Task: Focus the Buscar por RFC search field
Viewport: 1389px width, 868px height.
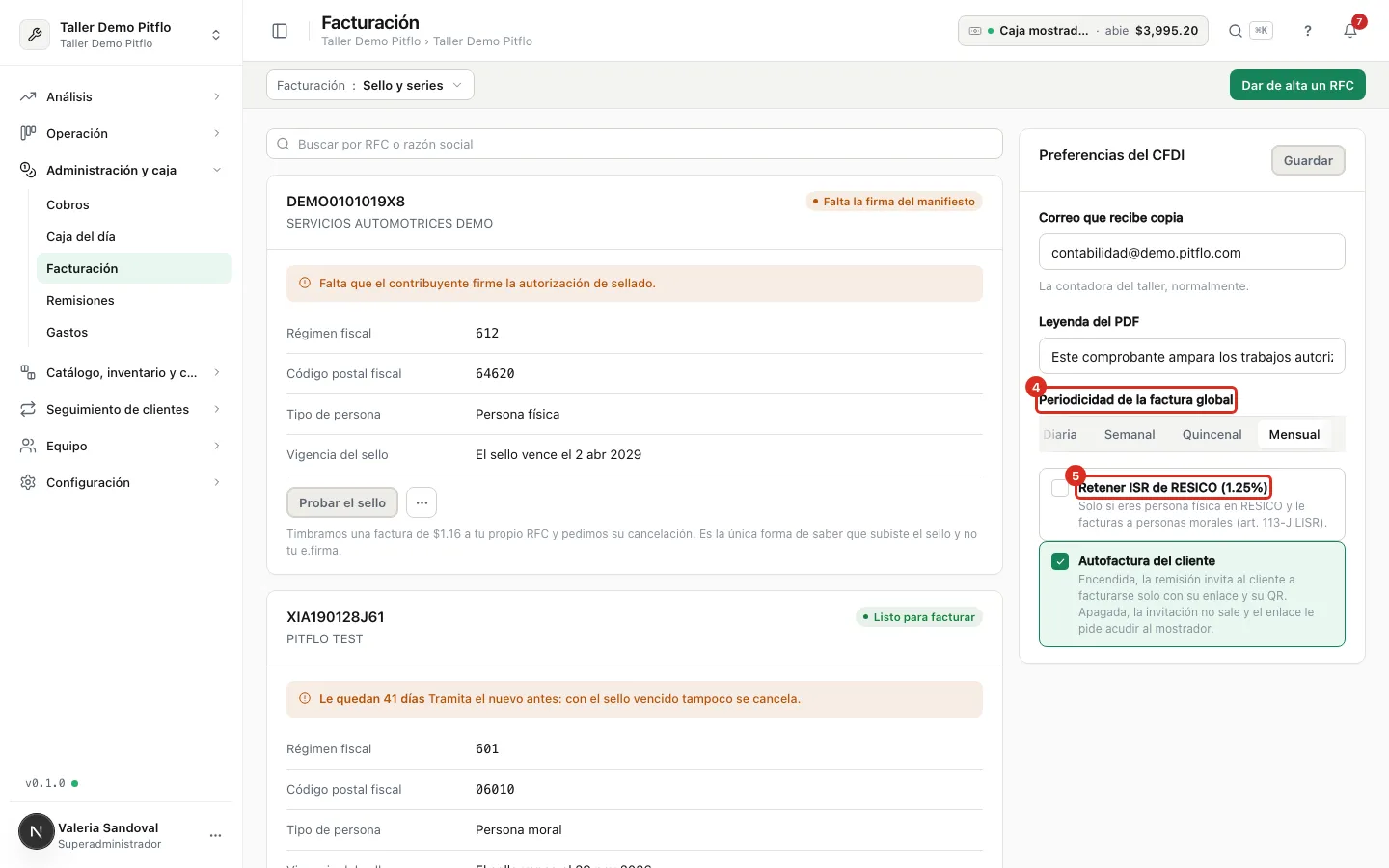Action: click(x=635, y=144)
